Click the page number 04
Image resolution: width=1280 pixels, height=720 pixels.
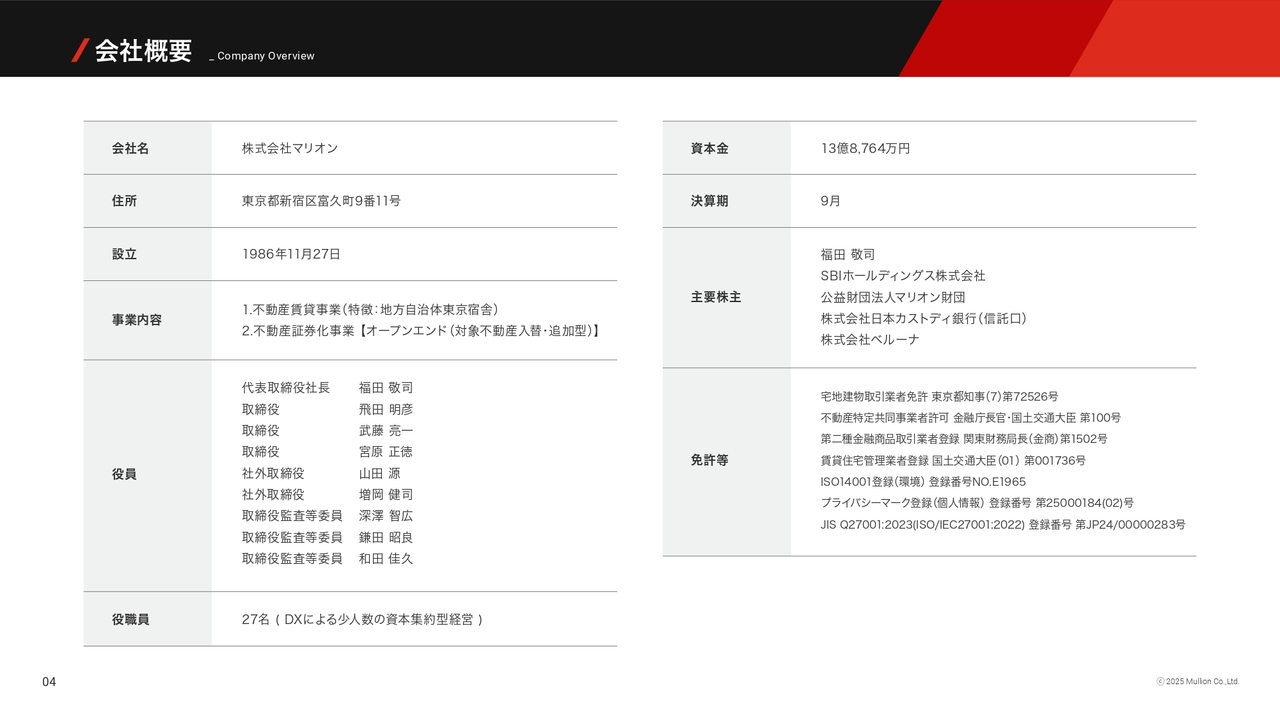49,682
